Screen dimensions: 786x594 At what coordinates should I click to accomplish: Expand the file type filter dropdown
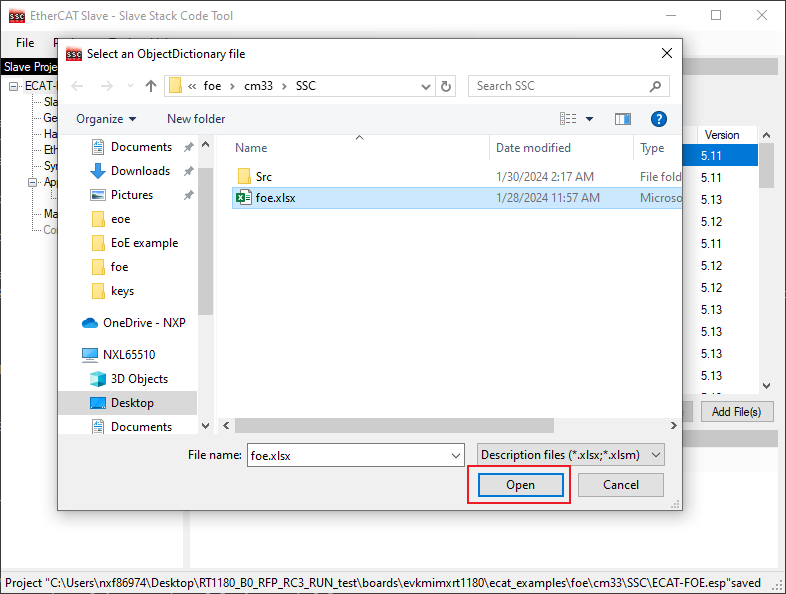[571, 454]
